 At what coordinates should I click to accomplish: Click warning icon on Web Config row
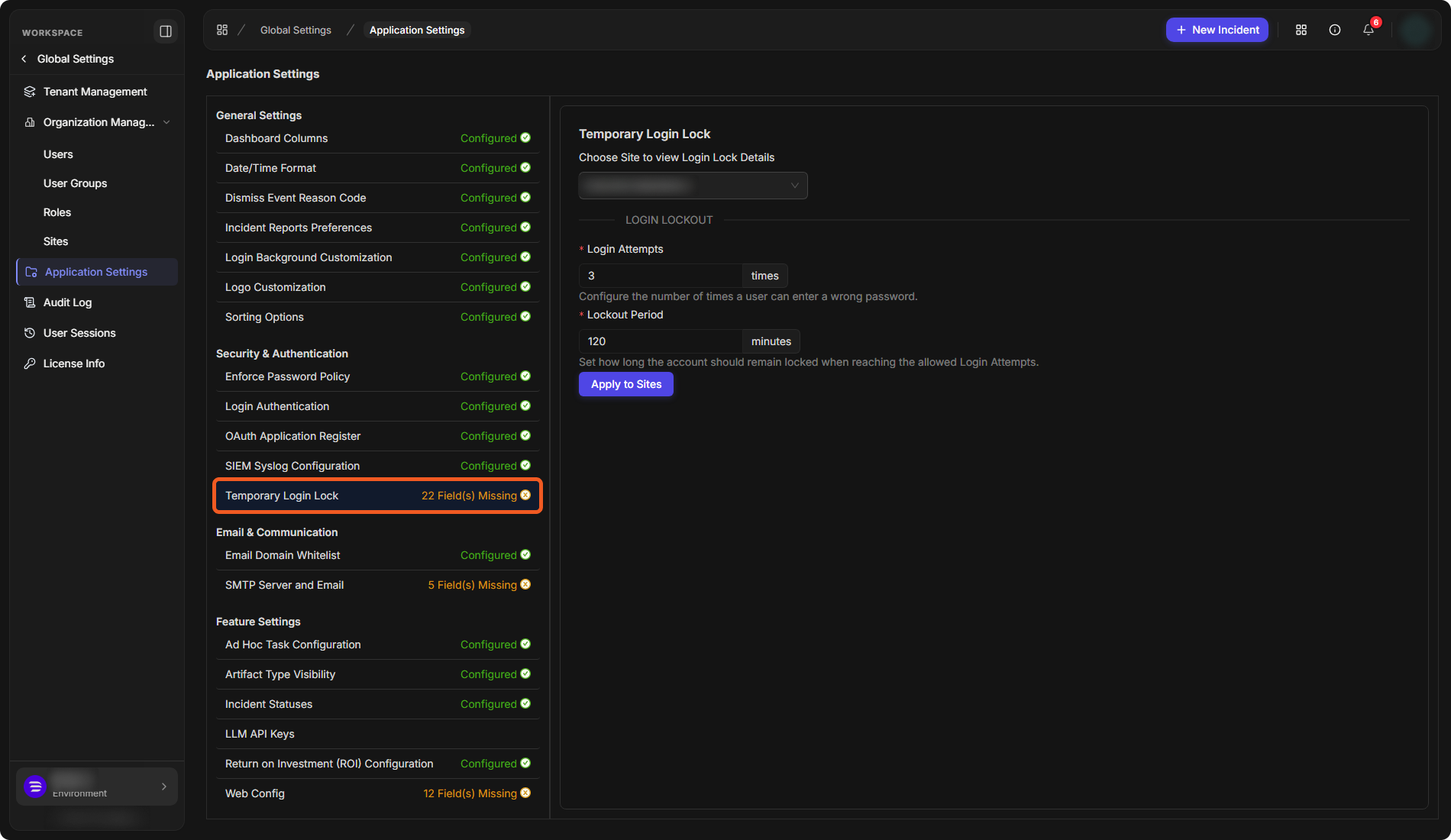click(x=525, y=793)
